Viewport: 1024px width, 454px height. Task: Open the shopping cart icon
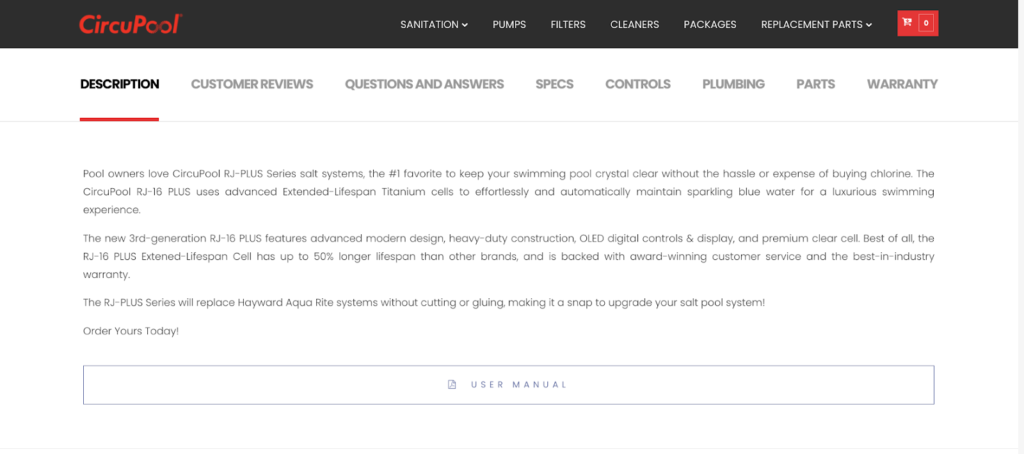906,23
